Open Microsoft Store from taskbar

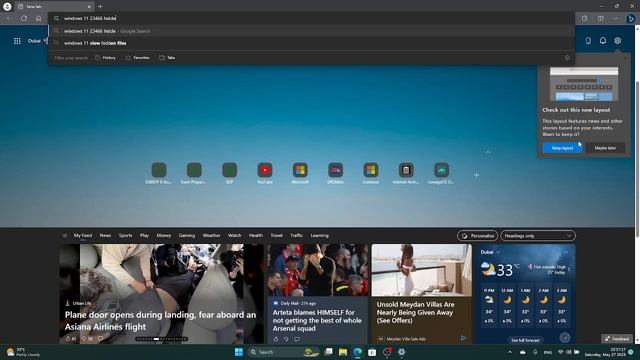372,352
